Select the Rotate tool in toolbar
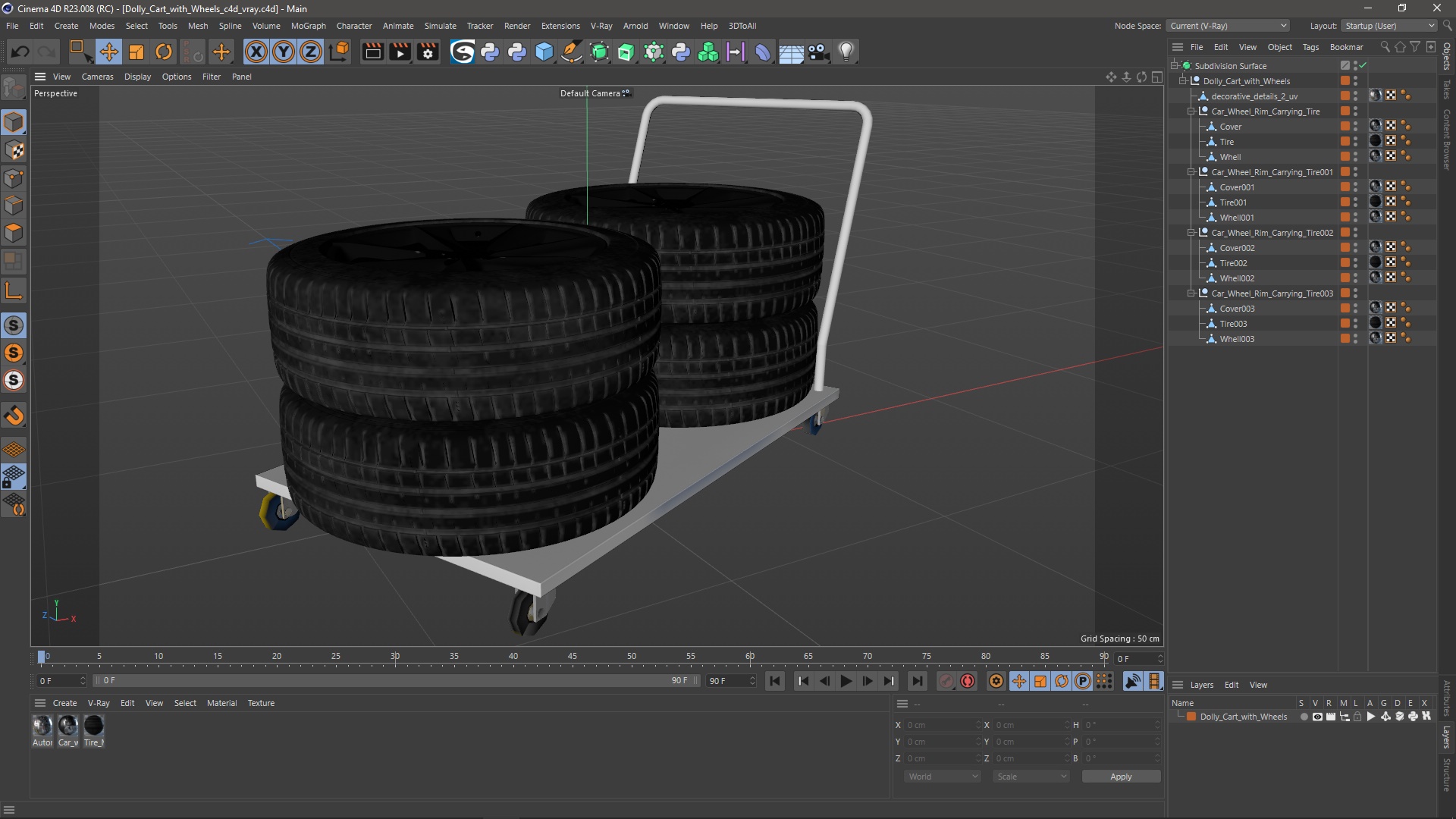1456x819 pixels. [x=163, y=51]
